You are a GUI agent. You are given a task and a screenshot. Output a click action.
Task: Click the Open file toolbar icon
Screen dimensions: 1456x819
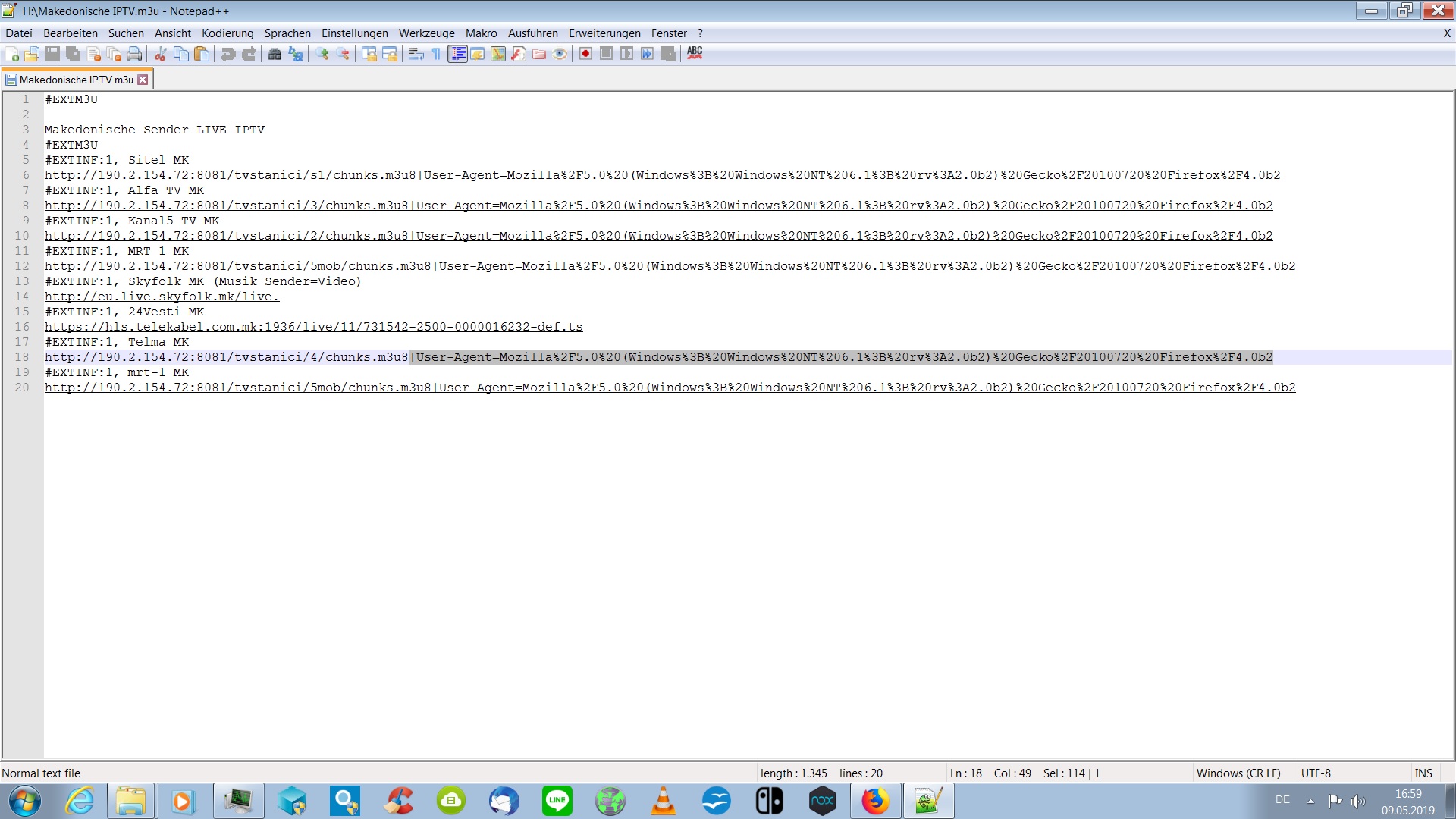(32, 54)
